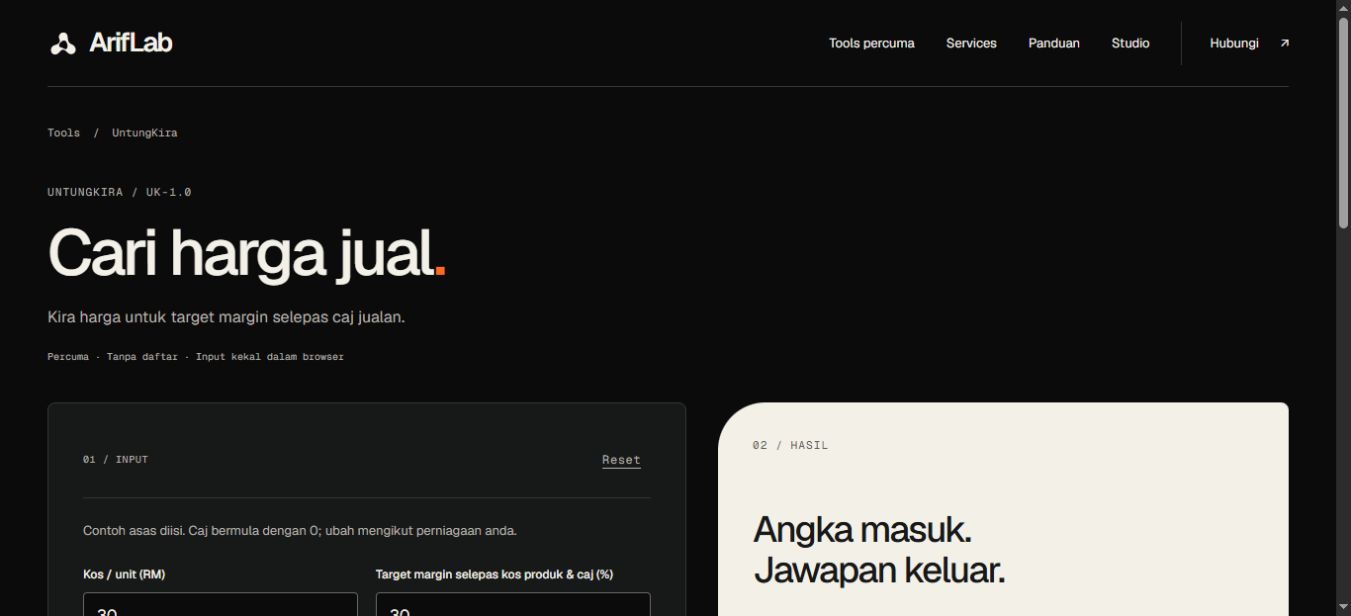Image resolution: width=1351 pixels, height=616 pixels.
Task: Click the UNTUNGKIRA / UK-1.0 version text
Action: pos(119,192)
